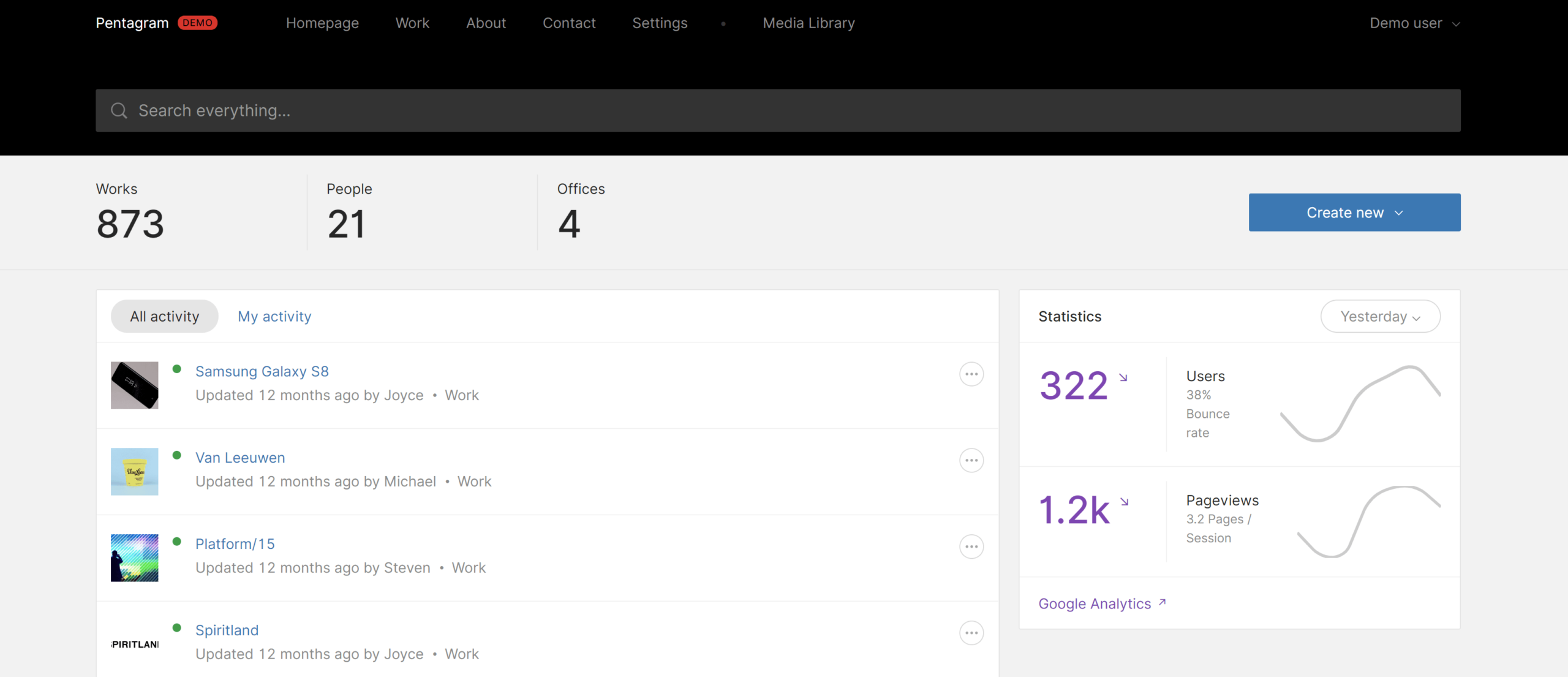Open options menu for Samsung Galaxy S8
The height and width of the screenshot is (677, 1568).
[971, 374]
